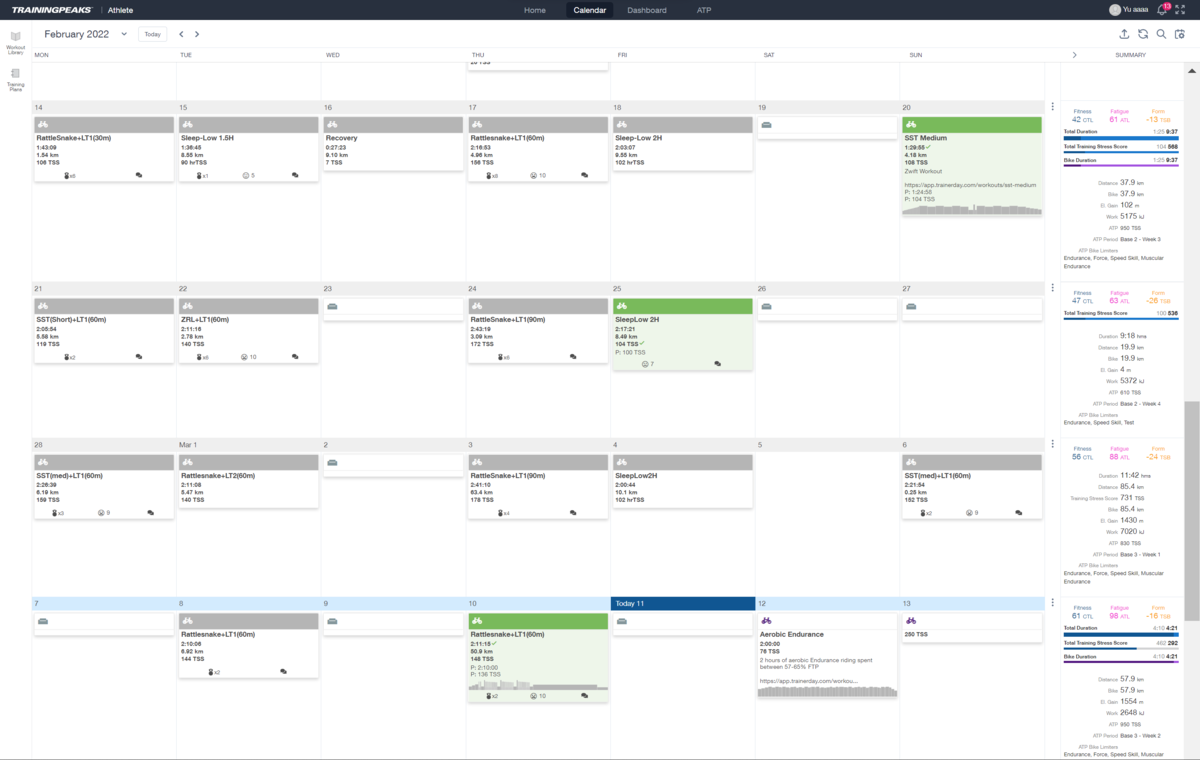Open the SST(Short)+LT1(60m) workout card
This screenshot has width=1200, height=760.
pos(103,330)
